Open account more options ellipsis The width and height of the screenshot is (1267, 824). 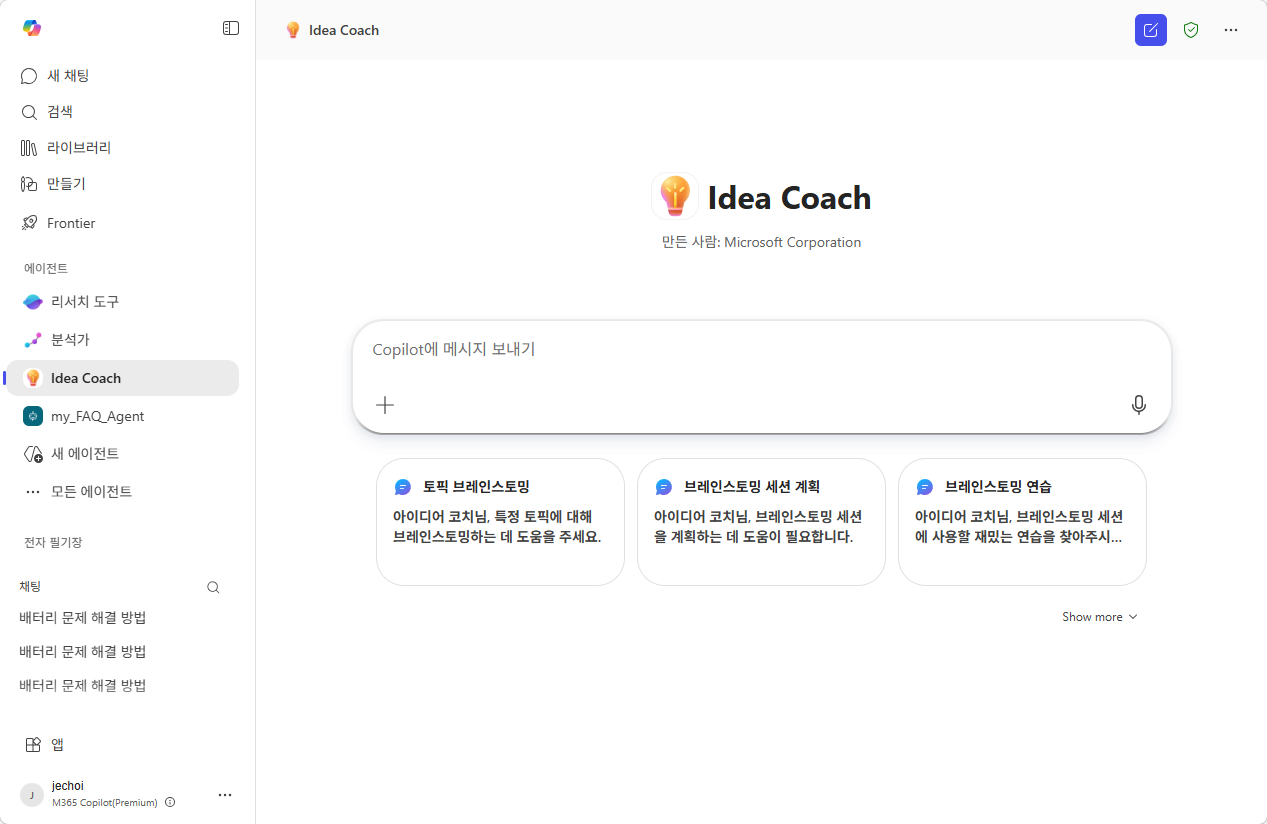tap(225, 795)
